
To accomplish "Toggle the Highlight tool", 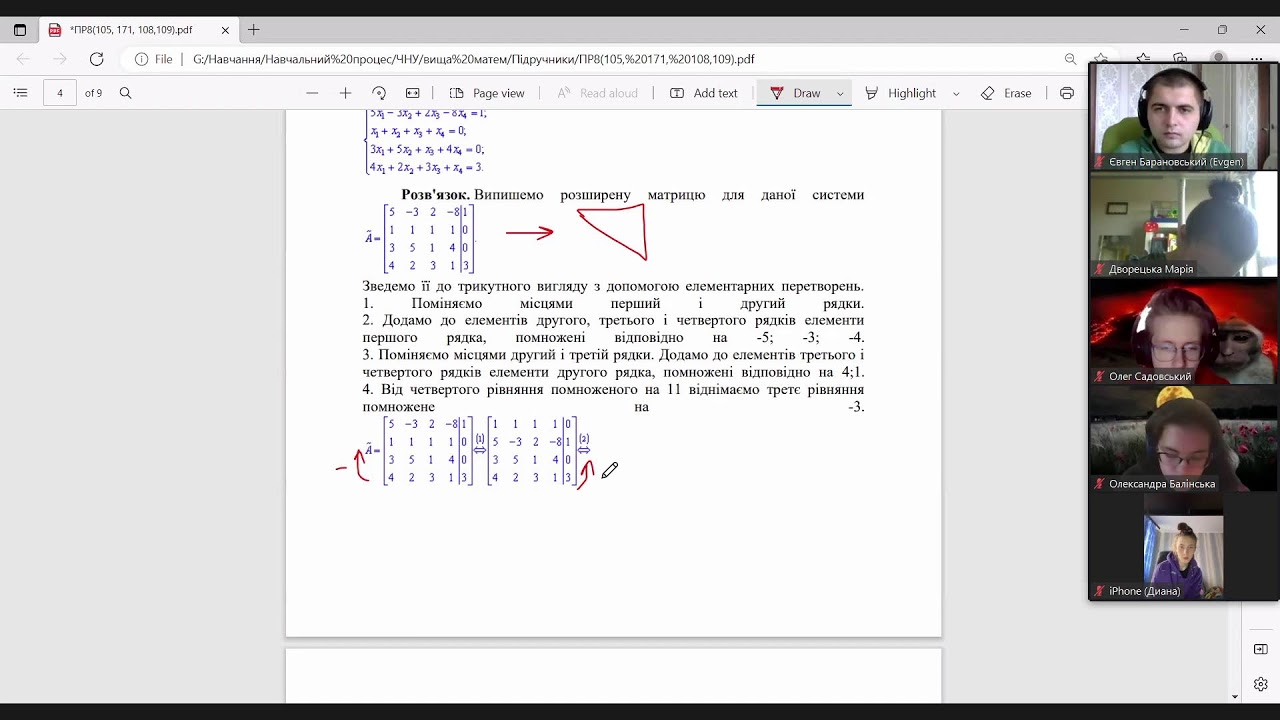I will coord(901,93).
